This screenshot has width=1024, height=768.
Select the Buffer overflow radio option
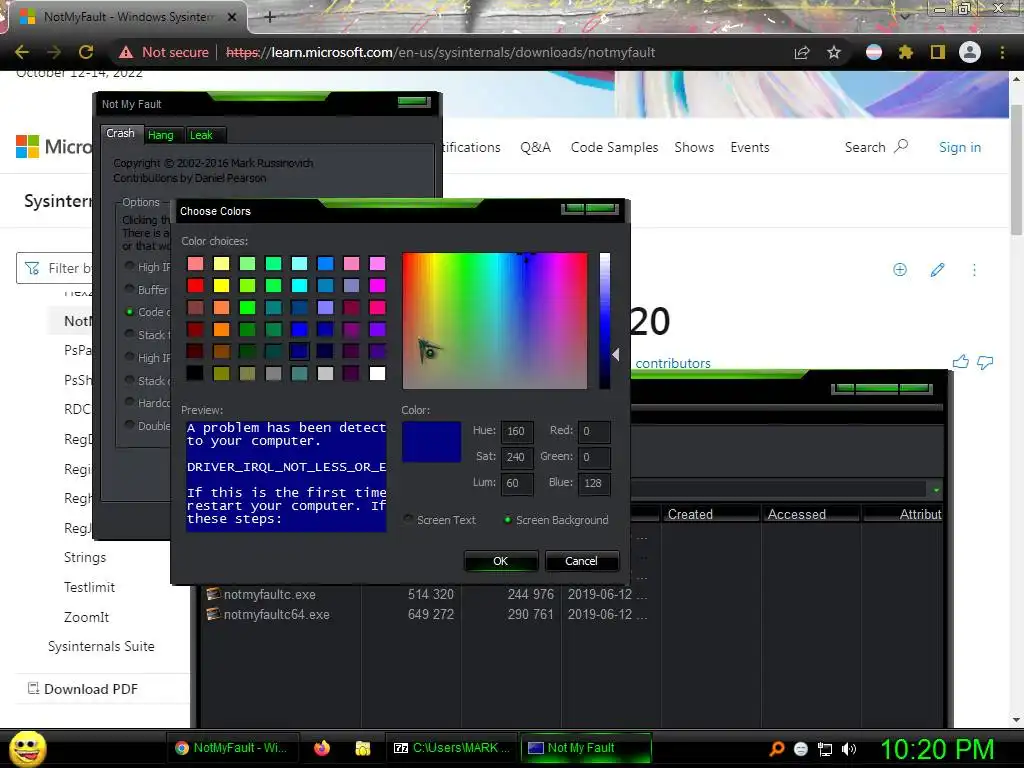point(130,289)
